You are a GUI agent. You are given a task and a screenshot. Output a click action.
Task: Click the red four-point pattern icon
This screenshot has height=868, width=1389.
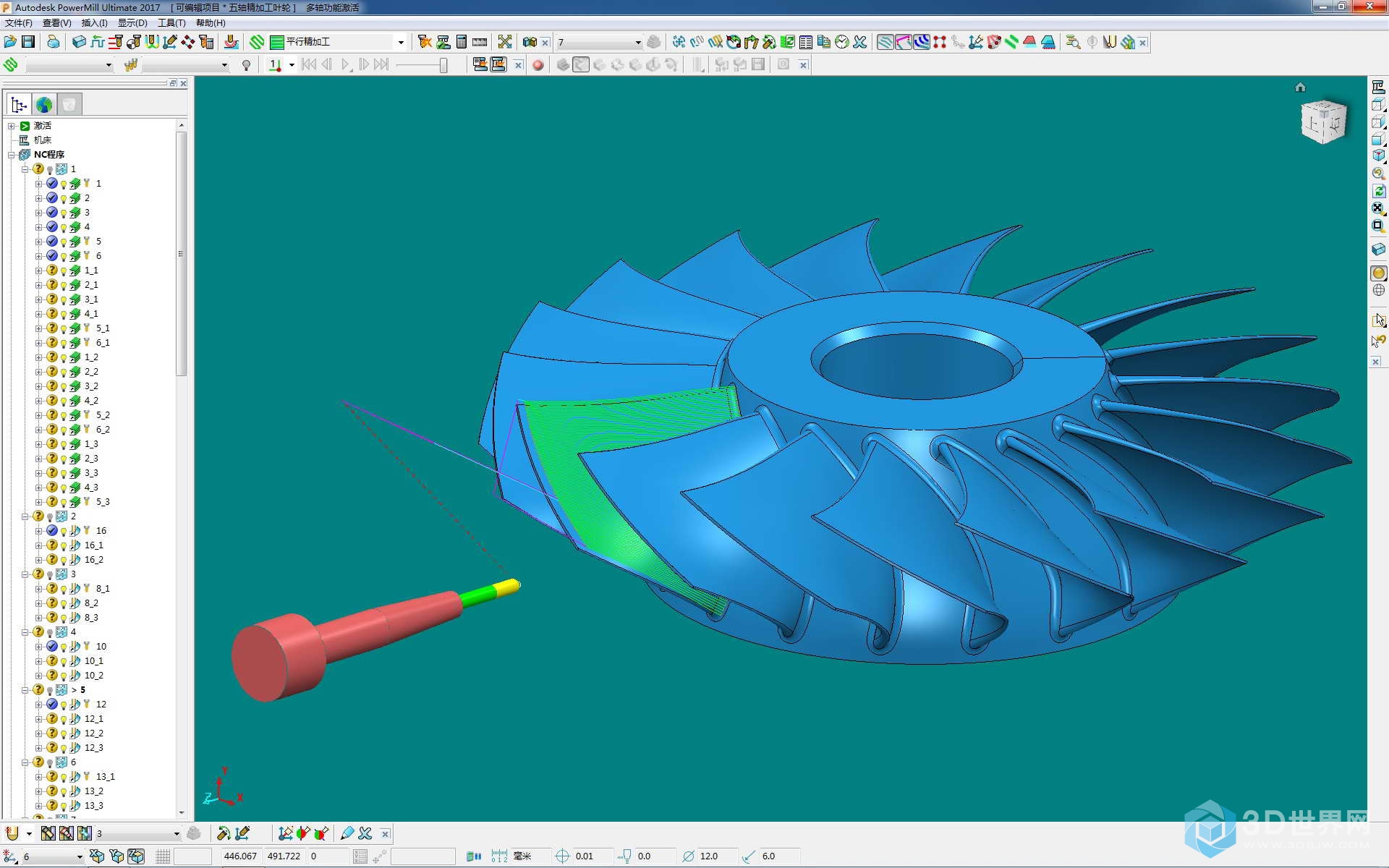[939, 42]
